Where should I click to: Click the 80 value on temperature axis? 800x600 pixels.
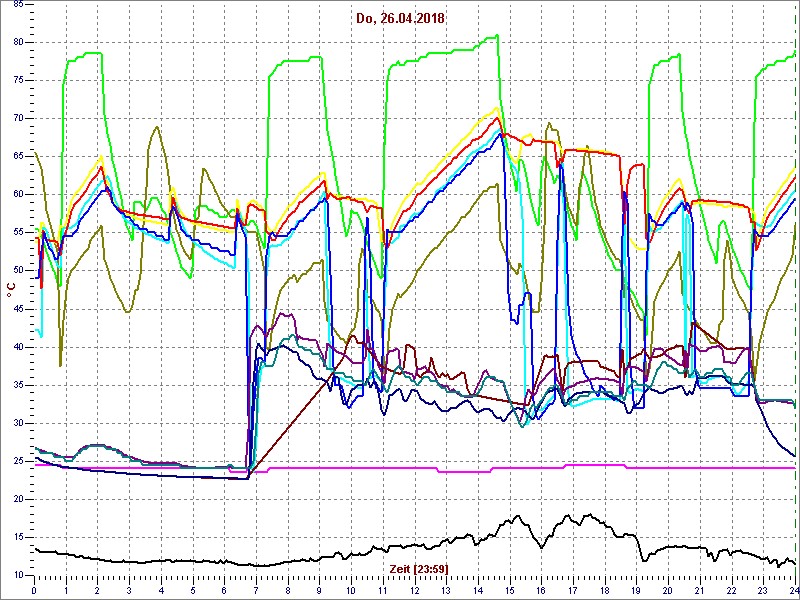click(17, 42)
